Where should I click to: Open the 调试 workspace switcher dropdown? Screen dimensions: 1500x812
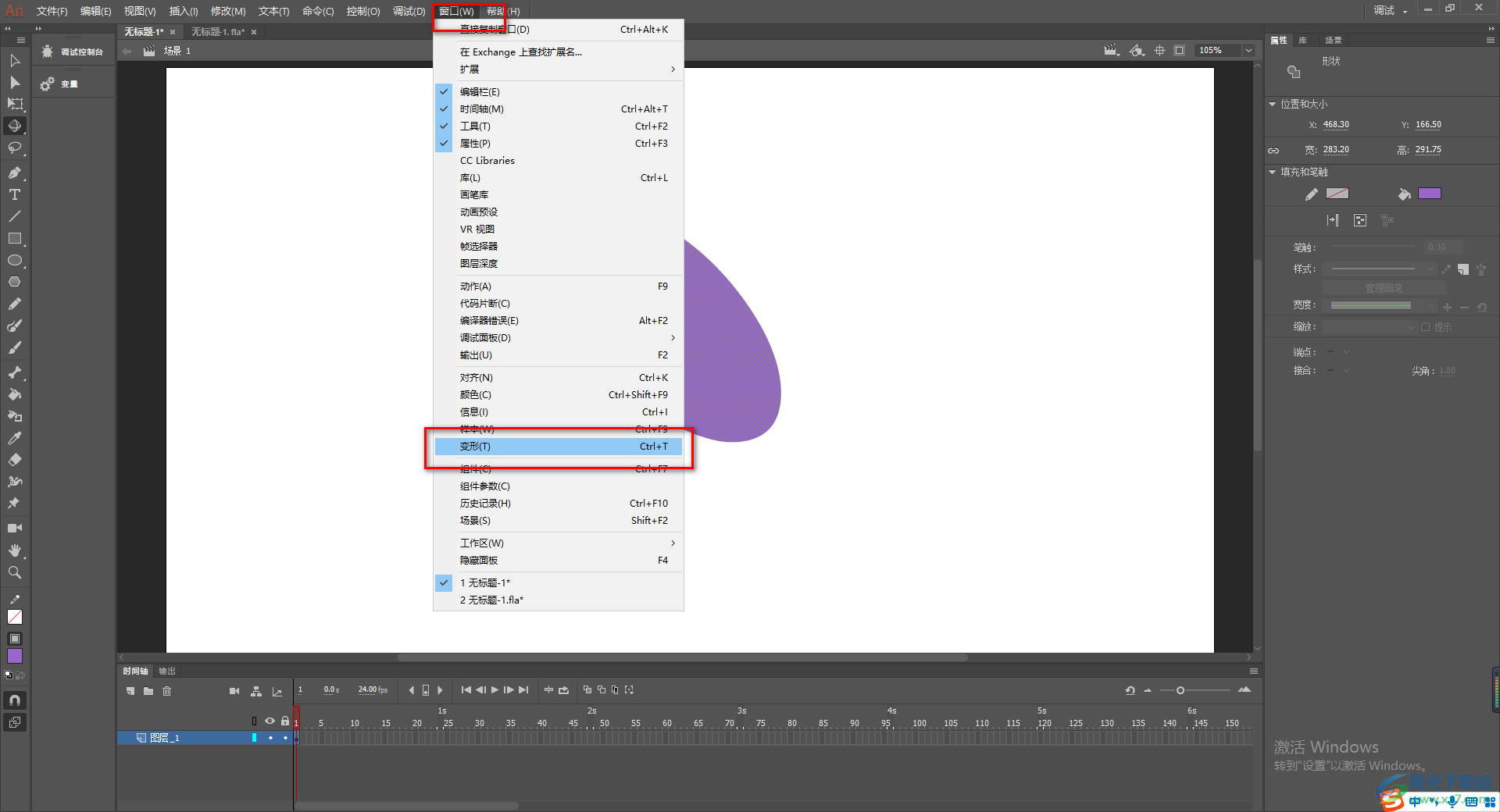(x=1391, y=10)
